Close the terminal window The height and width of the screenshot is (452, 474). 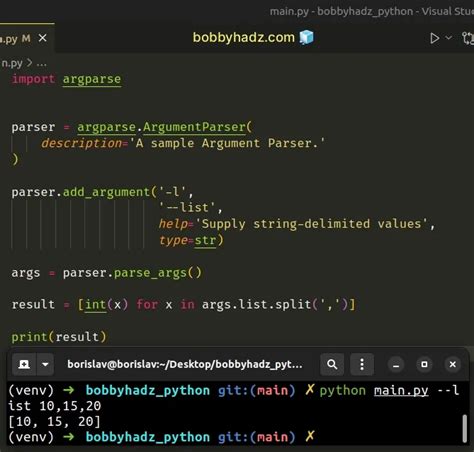tap(453, 364)
